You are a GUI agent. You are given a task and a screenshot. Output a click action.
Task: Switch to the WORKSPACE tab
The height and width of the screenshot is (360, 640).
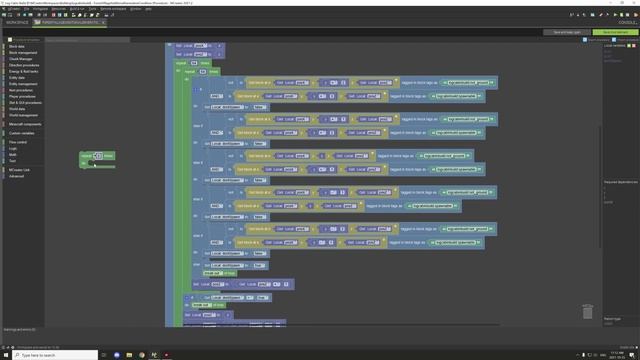17,22
